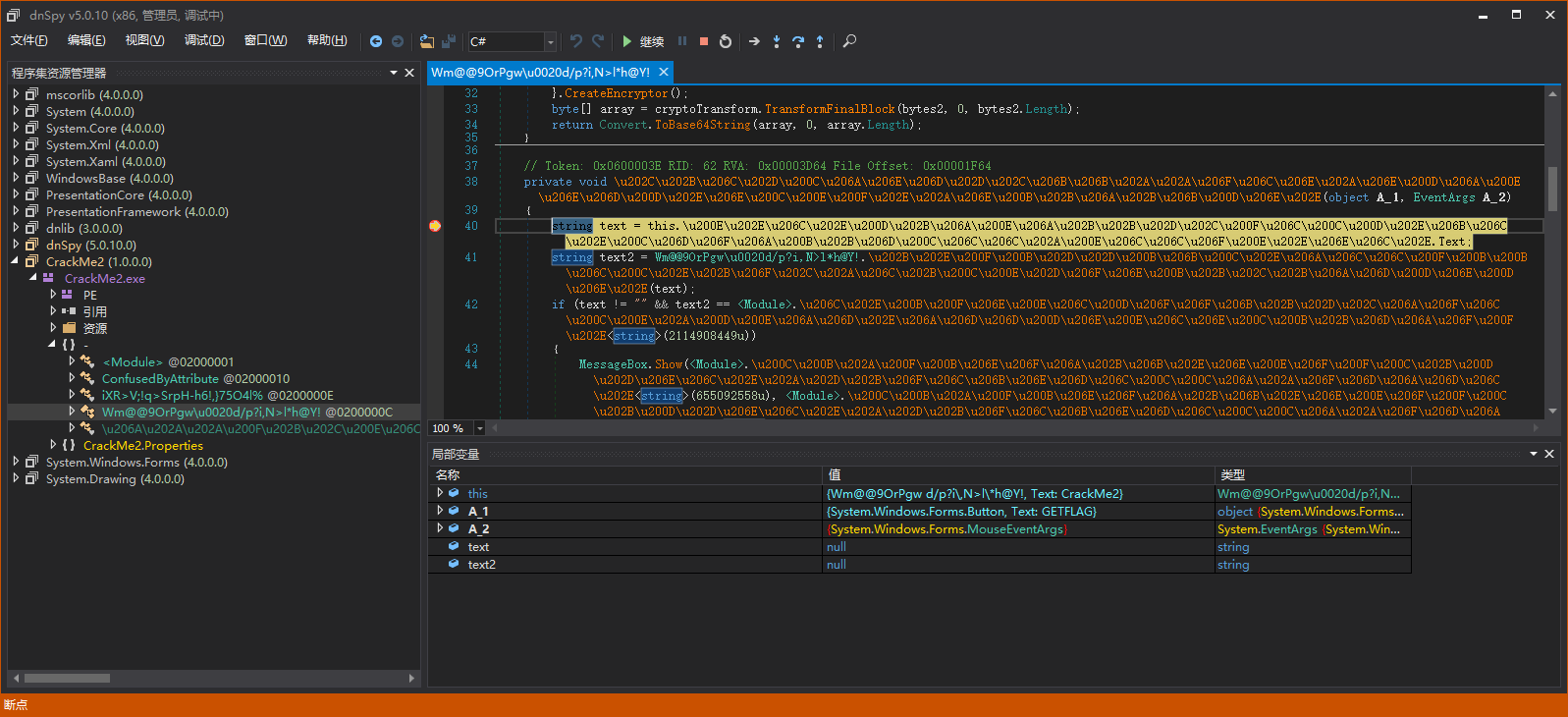Image resolution: width=1568 pixels, height=717 pixels.
Task: Open the 100 % zoom dropdown
Action: coord(479,428)
